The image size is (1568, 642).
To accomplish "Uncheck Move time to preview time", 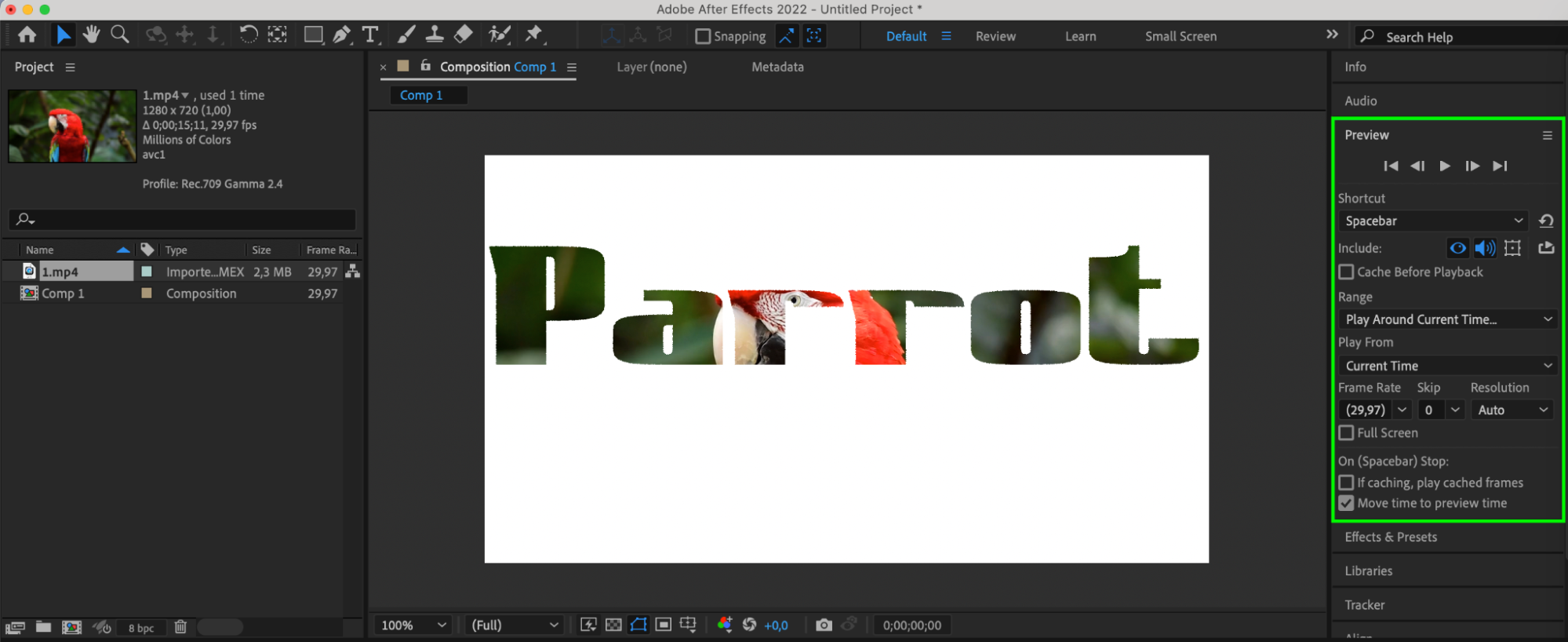I will coord(1346,503).
